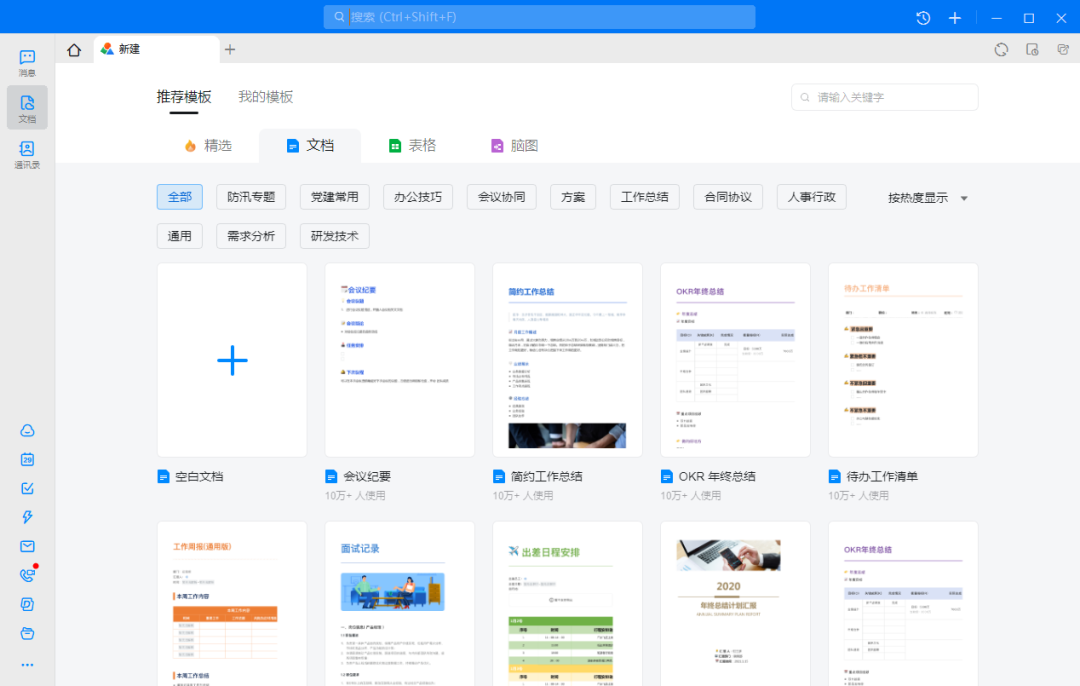Switch to 我的模板 tab

coord(266,96)
